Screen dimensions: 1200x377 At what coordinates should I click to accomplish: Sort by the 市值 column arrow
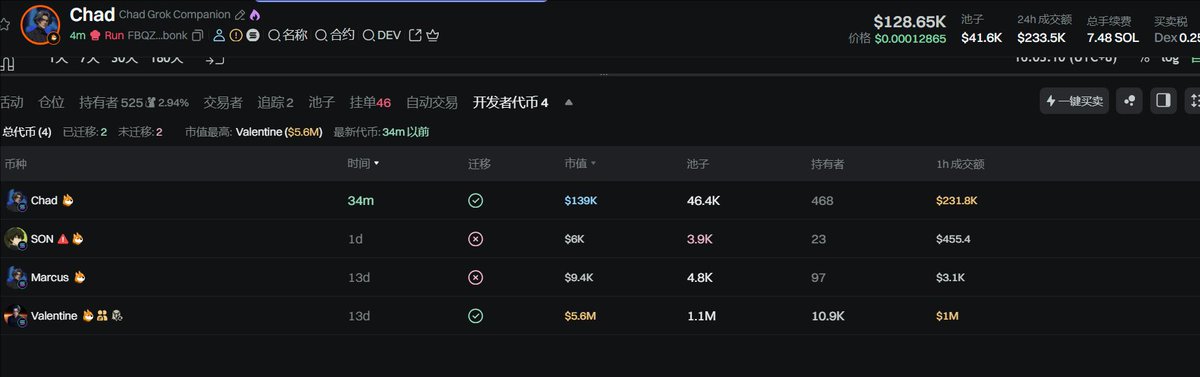pyautogui.click(x=593, y=163)
